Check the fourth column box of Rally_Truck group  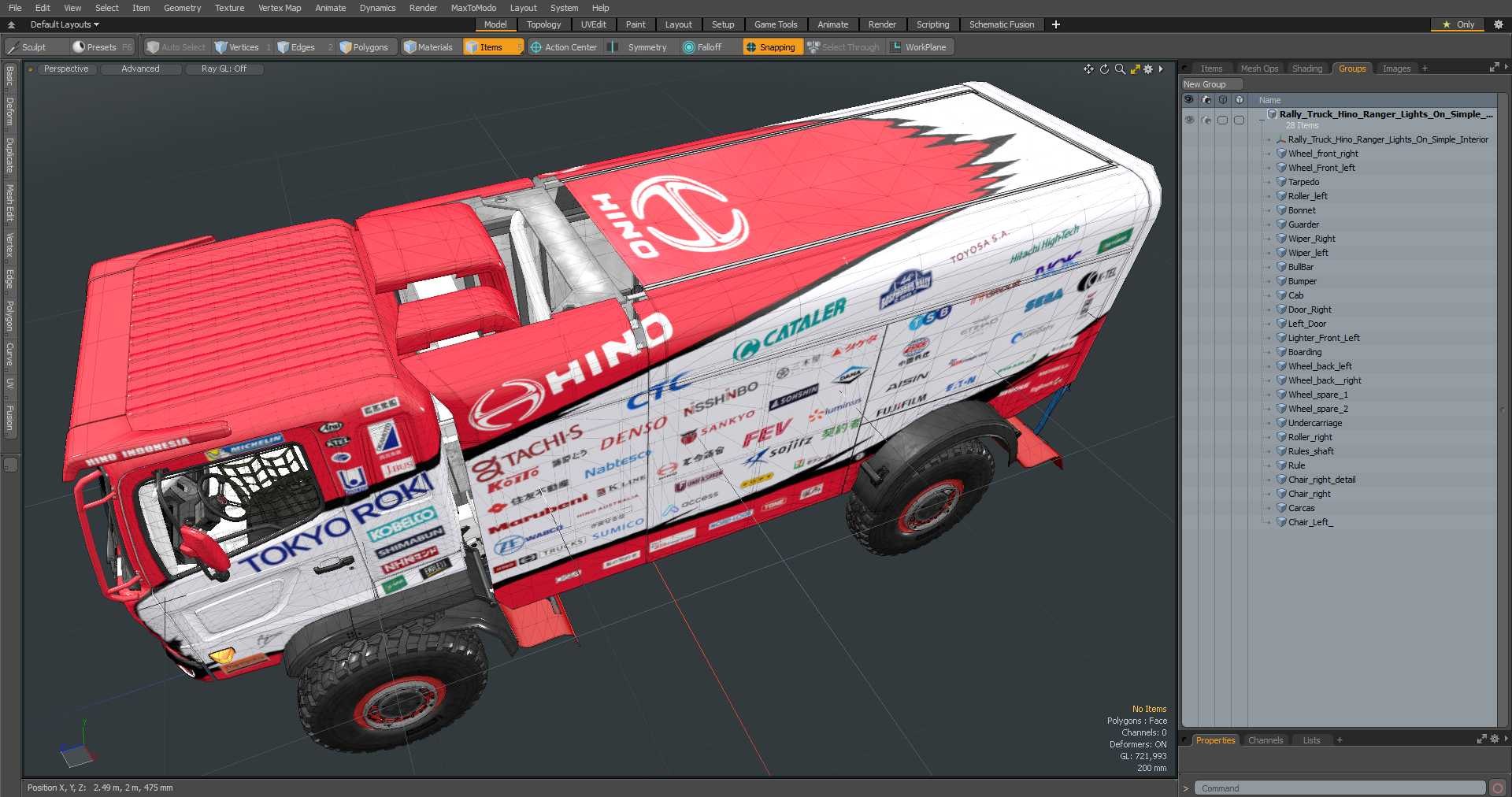pyautogui.click(x=1239, y=120)
